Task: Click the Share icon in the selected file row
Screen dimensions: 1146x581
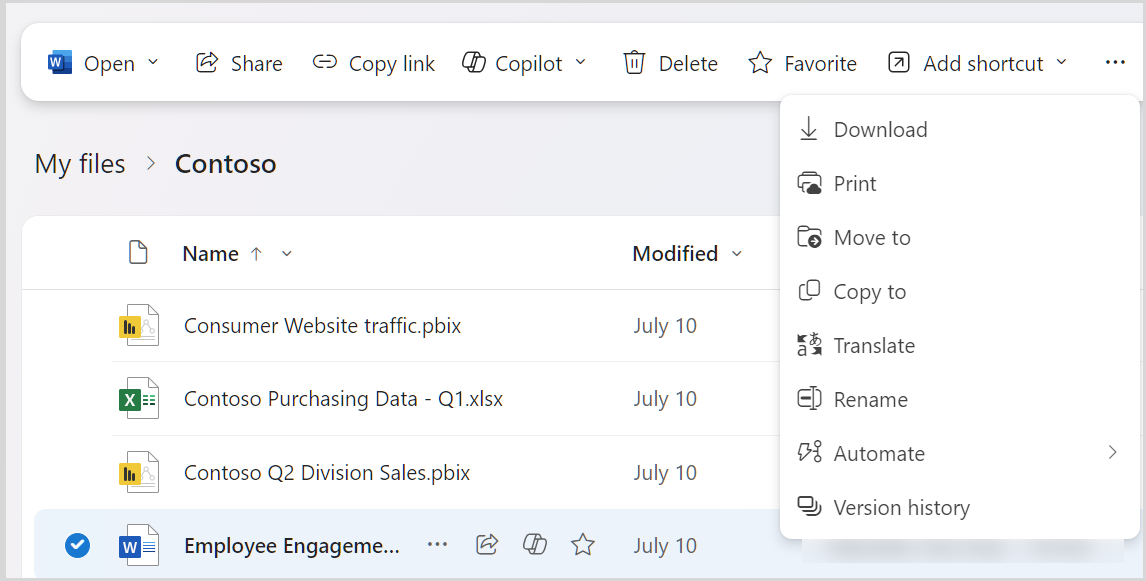Action: (487, 545)
